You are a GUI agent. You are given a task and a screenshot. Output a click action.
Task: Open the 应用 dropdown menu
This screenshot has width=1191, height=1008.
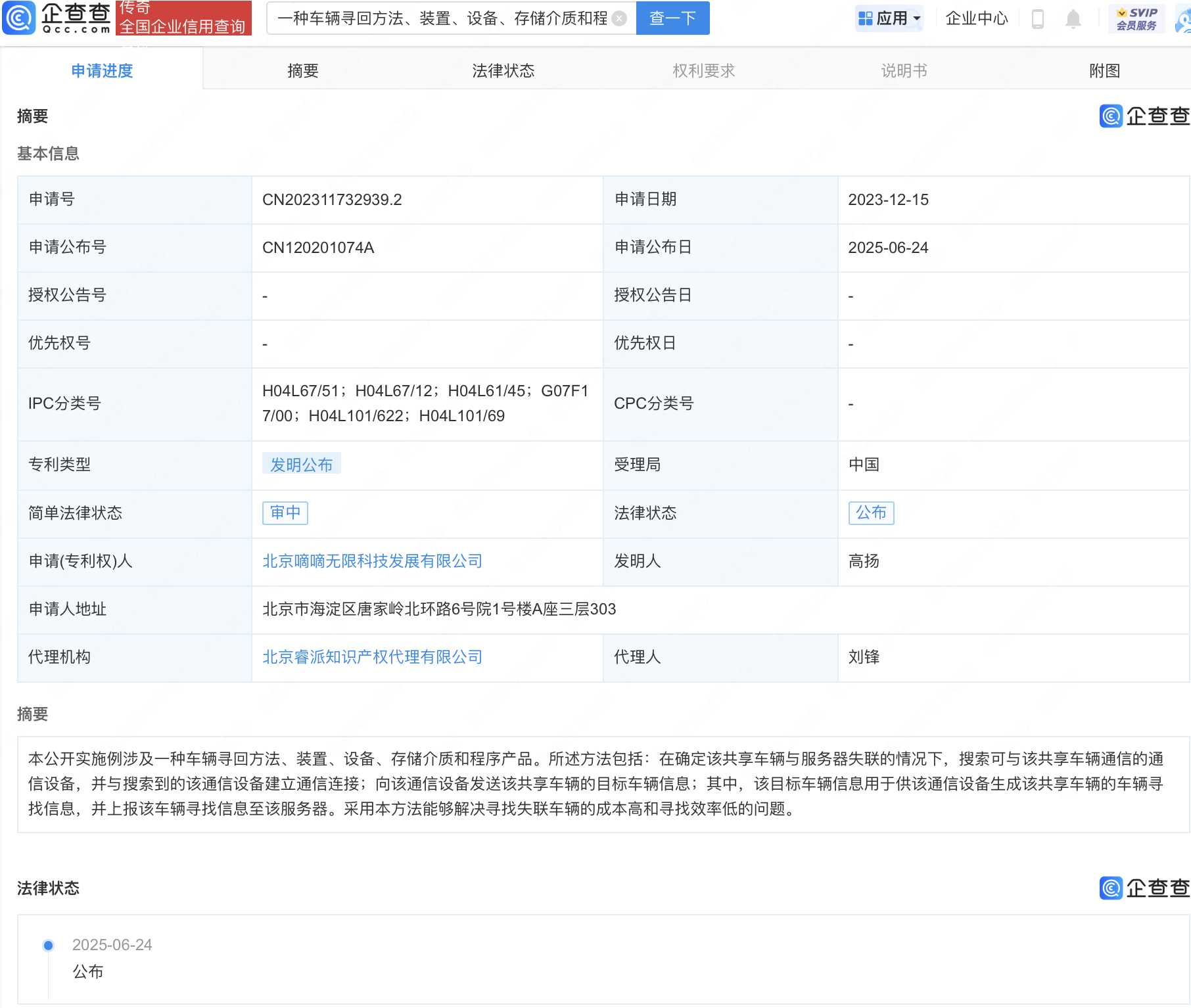click(x=889, y=18)
